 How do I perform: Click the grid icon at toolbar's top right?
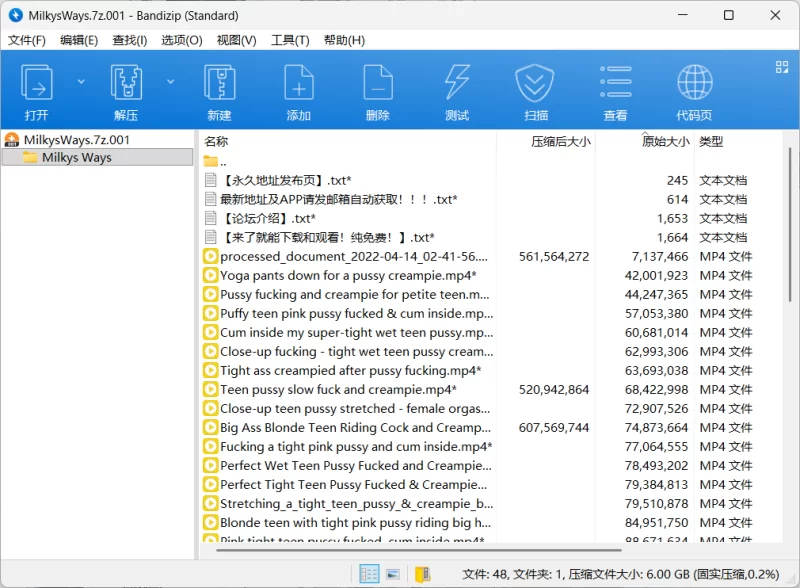tap(782, 67)
